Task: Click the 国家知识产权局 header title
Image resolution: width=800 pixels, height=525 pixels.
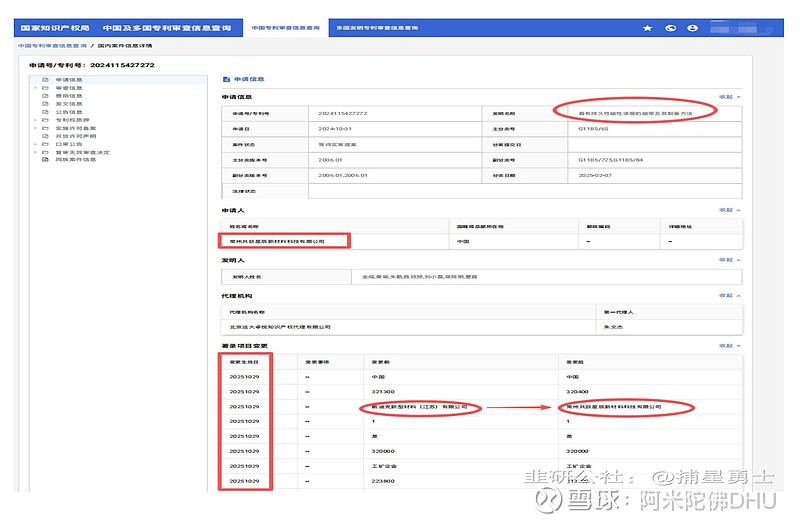Action: pos(55,28)
